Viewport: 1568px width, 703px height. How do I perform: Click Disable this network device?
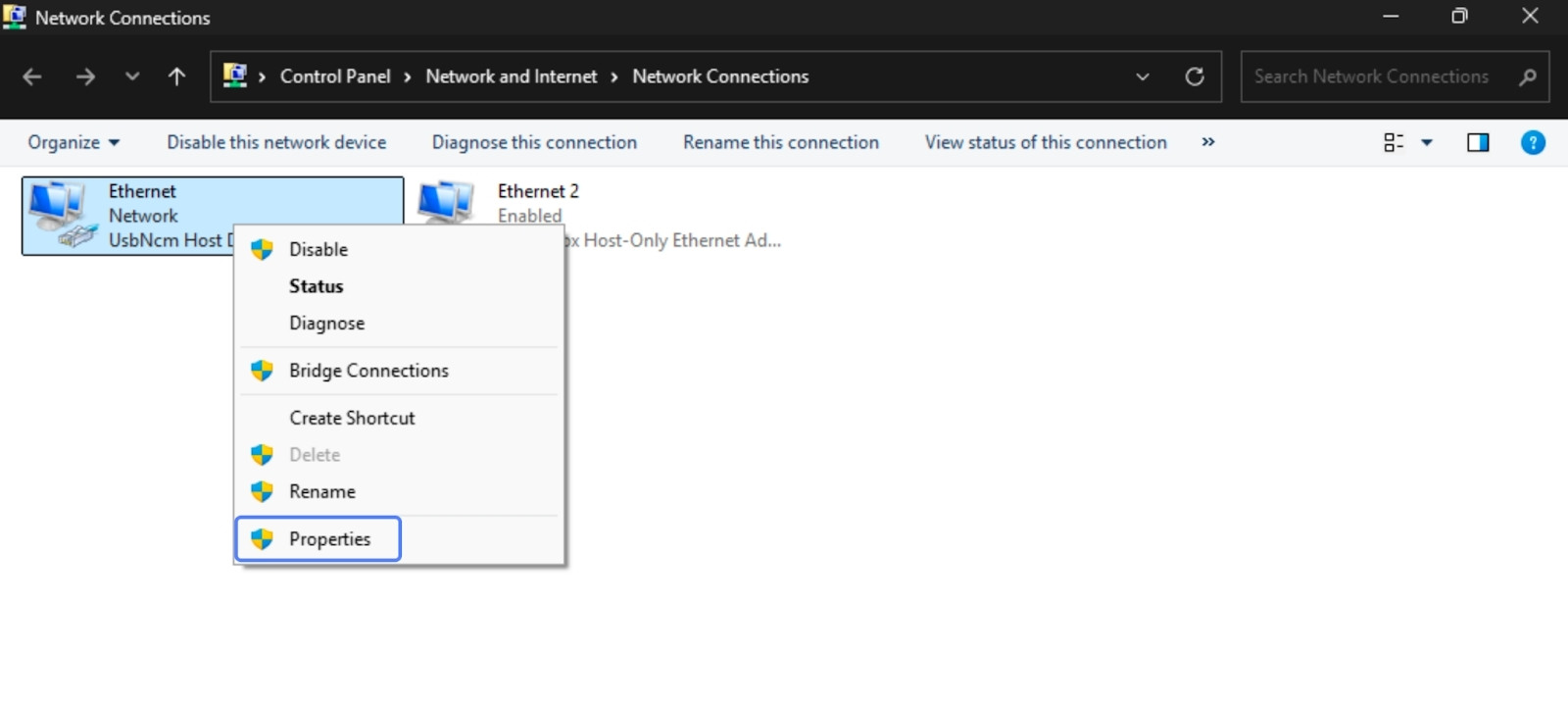(276, 142)
